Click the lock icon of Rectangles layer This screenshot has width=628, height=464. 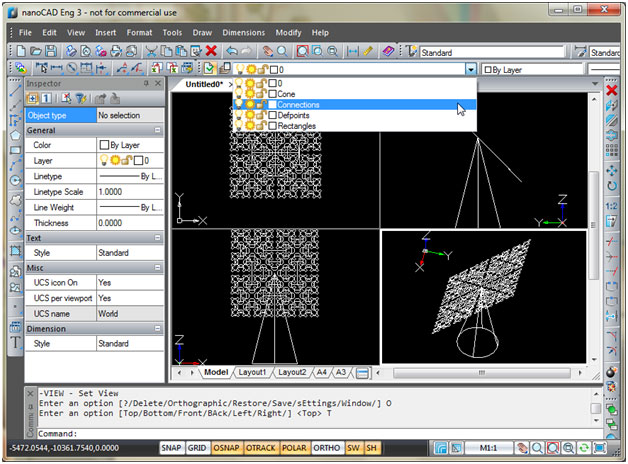[x=260, y=126]
